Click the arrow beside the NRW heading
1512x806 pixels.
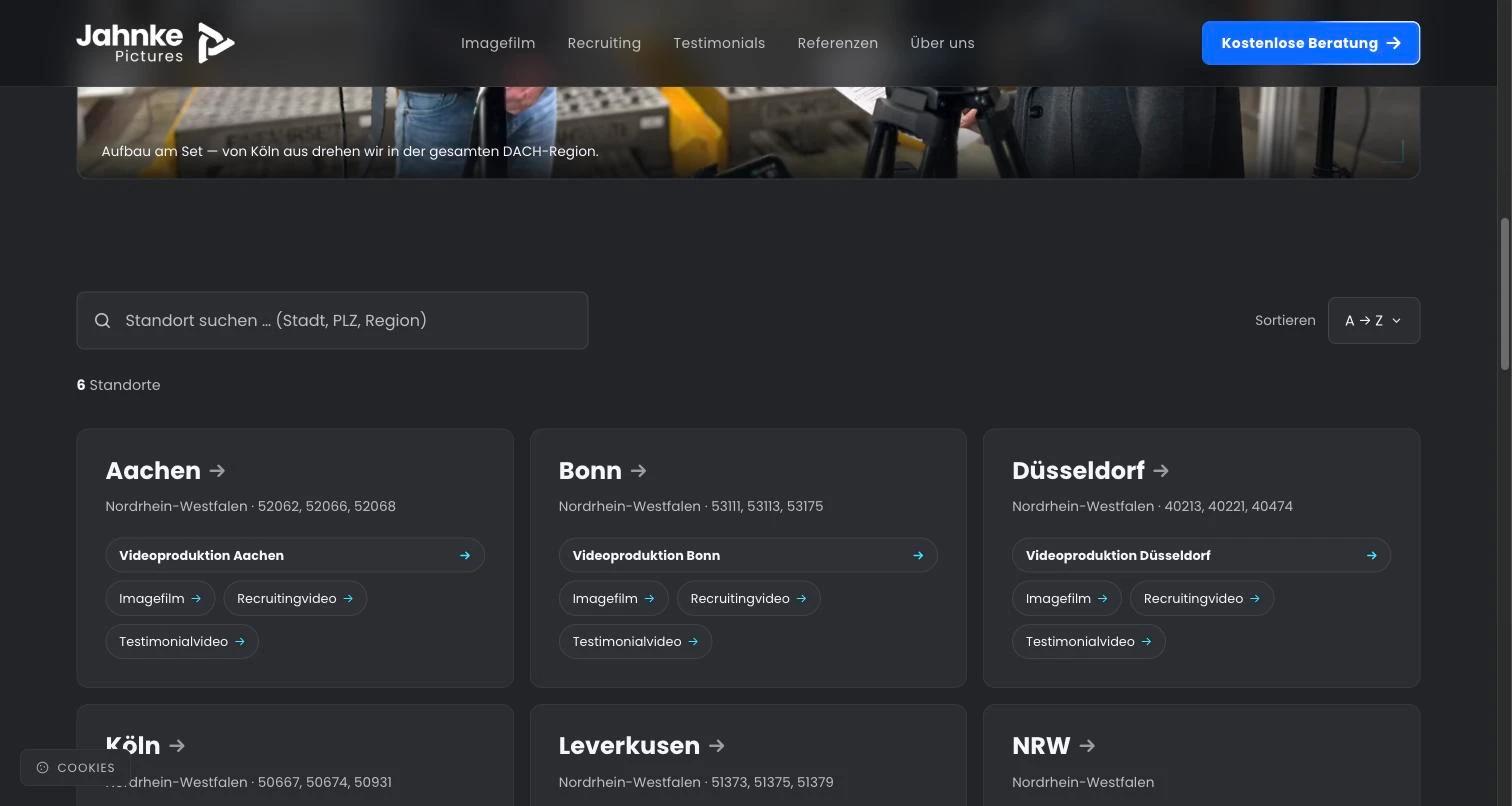(1088, 745)
